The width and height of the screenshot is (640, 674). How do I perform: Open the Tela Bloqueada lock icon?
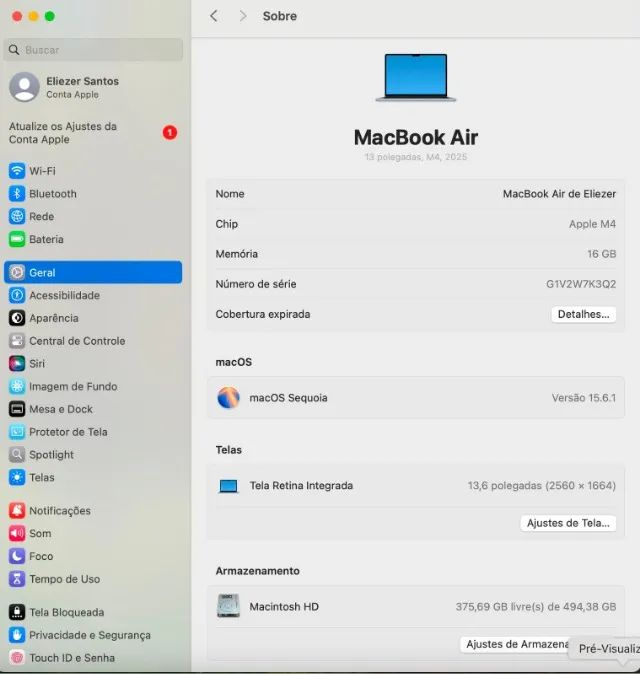pyautogui.click(x=17, y=612)
